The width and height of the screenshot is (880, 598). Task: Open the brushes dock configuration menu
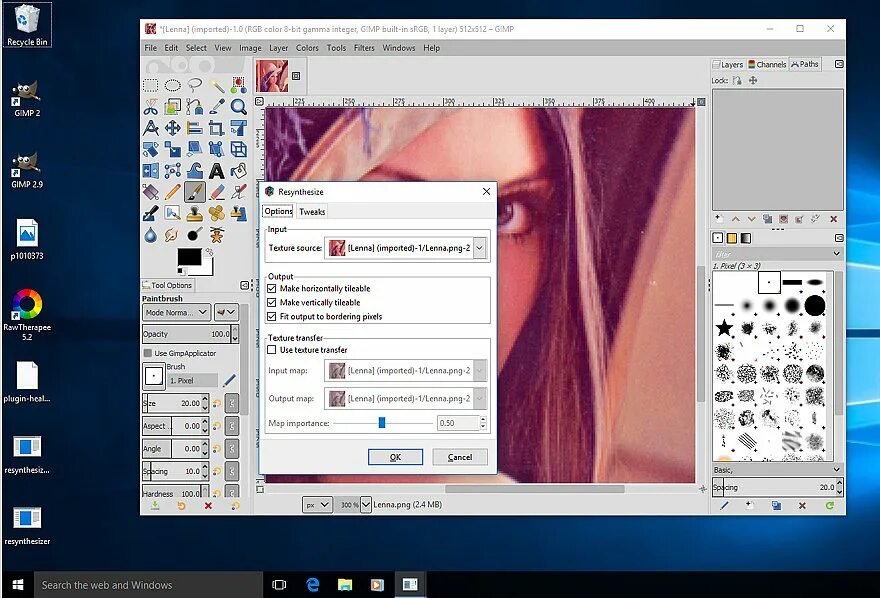click(839, 238)
